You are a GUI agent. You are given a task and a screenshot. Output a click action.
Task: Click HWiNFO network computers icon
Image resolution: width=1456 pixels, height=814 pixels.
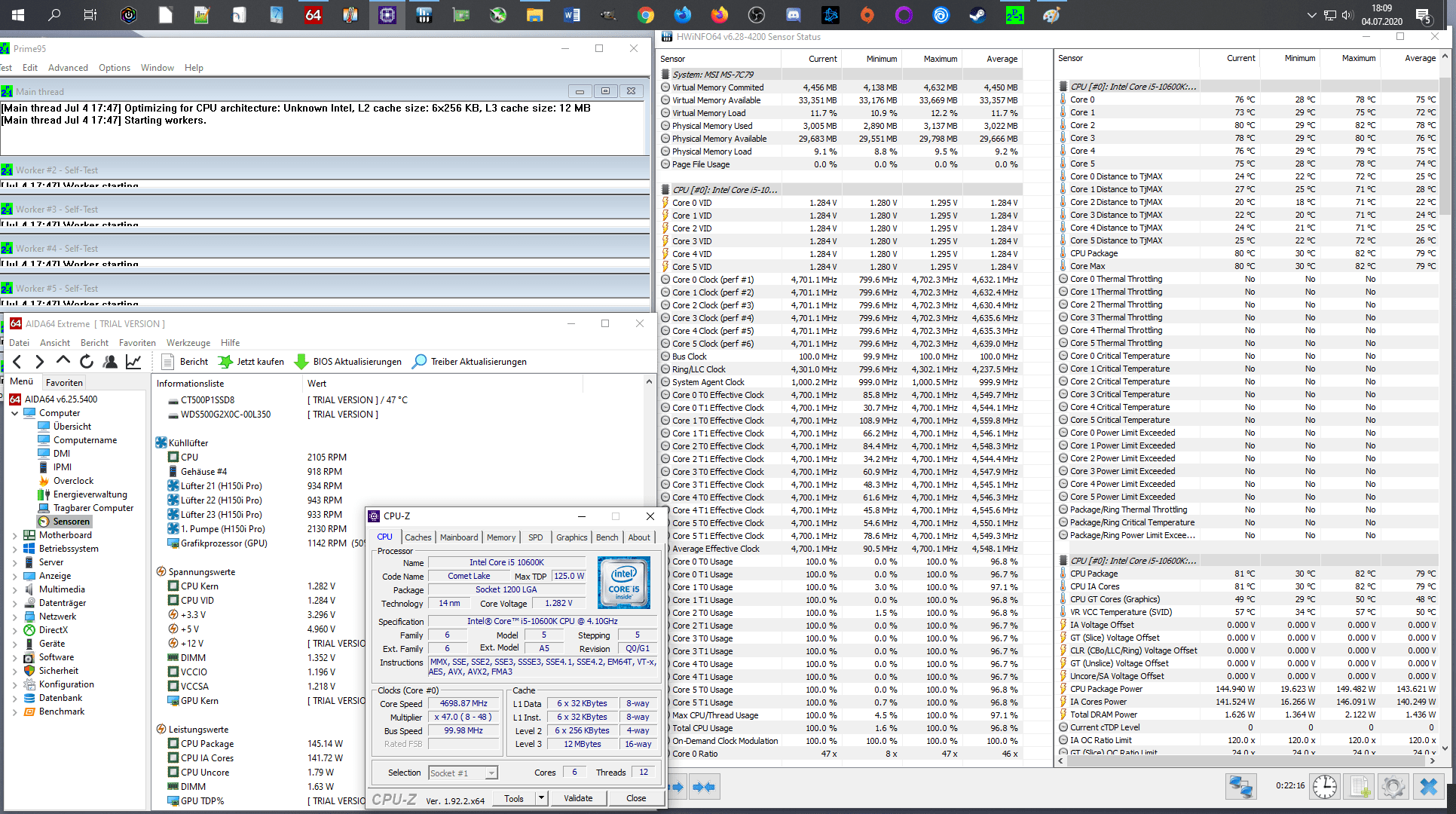click(1240, 787)
